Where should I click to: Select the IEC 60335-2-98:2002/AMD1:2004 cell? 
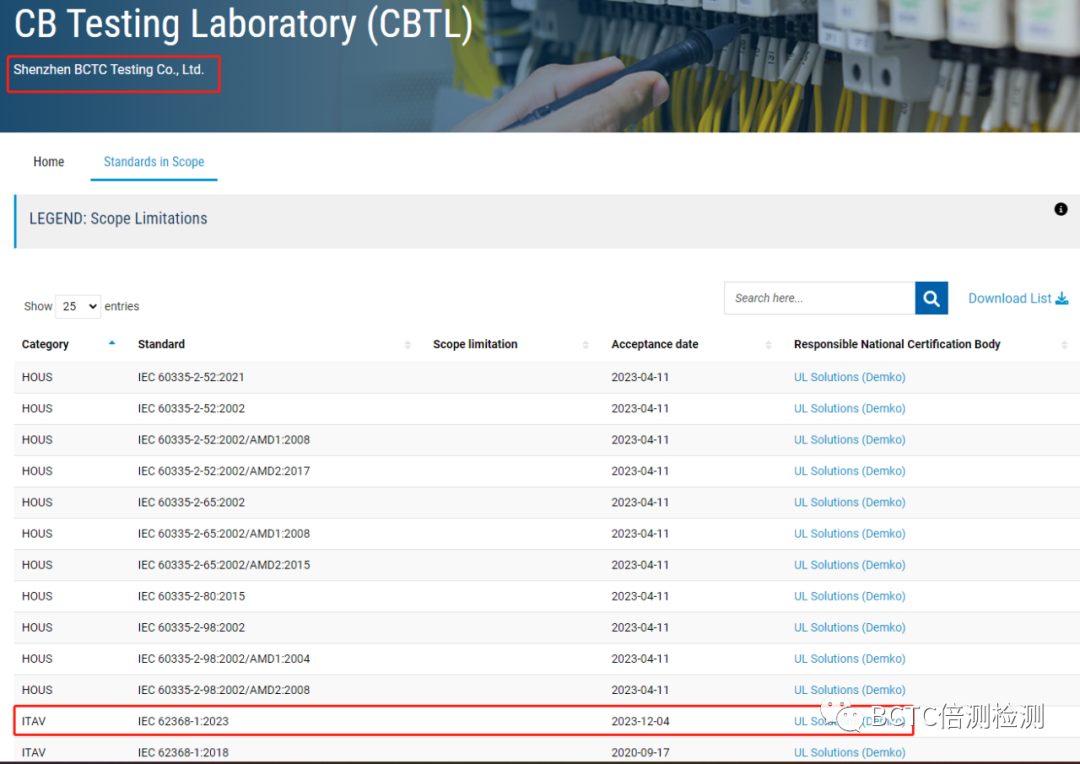click(224, 659)
